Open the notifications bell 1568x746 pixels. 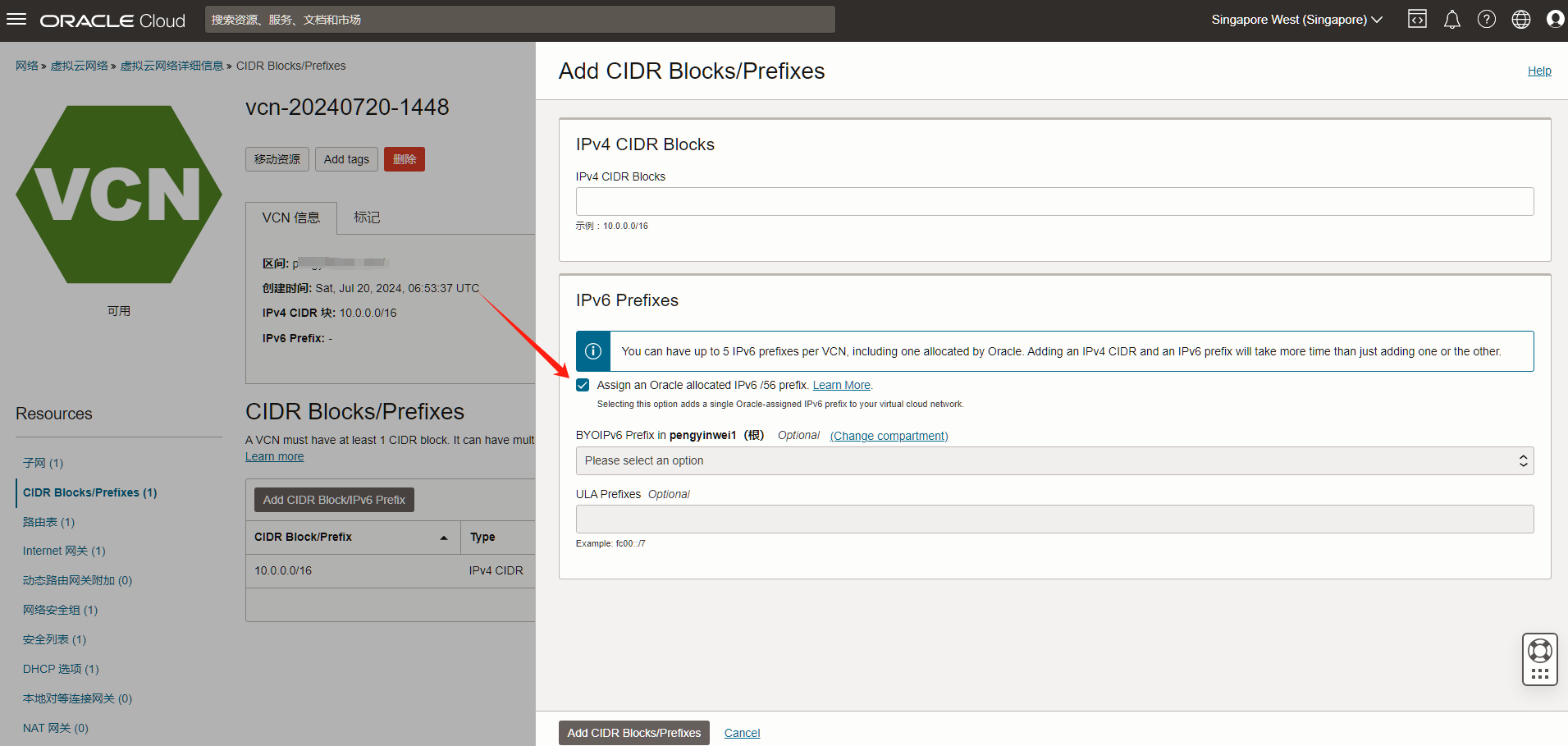pos(1451,20)
